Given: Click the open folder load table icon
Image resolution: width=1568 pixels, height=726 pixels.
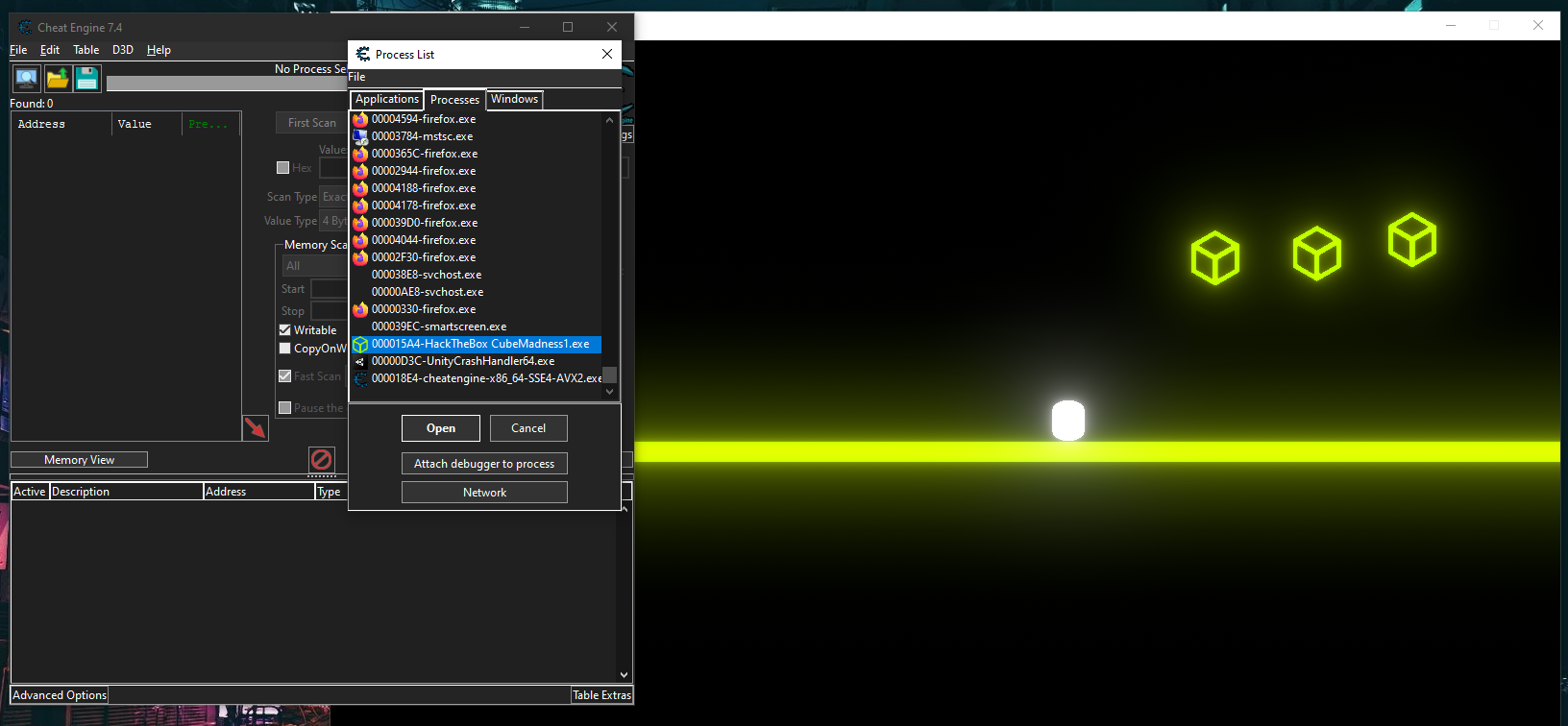Looking at the screenshot, I should (x=58, y=79).
